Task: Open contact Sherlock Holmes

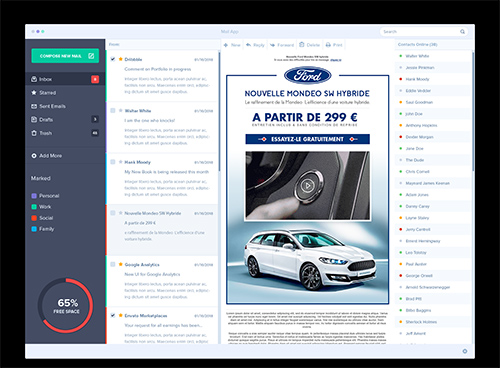Action: (x=433, y=322)
